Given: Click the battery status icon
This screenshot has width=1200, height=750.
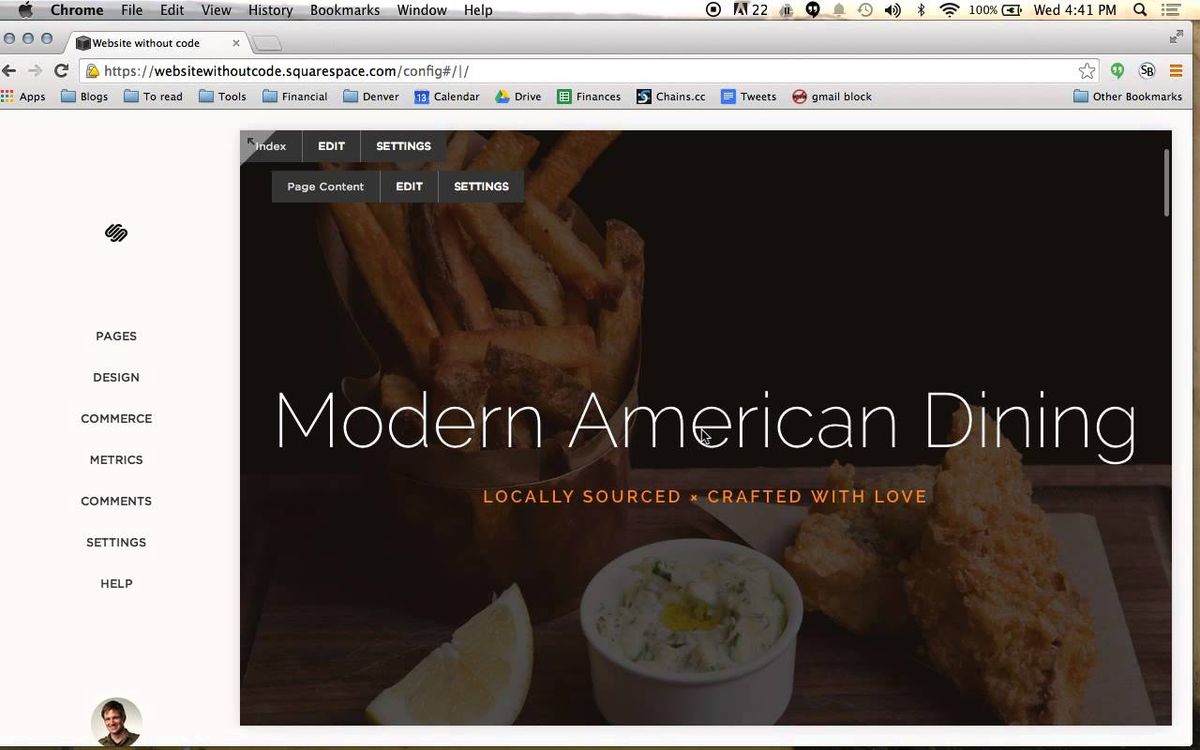Looking at the screenshot, I should (x=1012, y=10).
